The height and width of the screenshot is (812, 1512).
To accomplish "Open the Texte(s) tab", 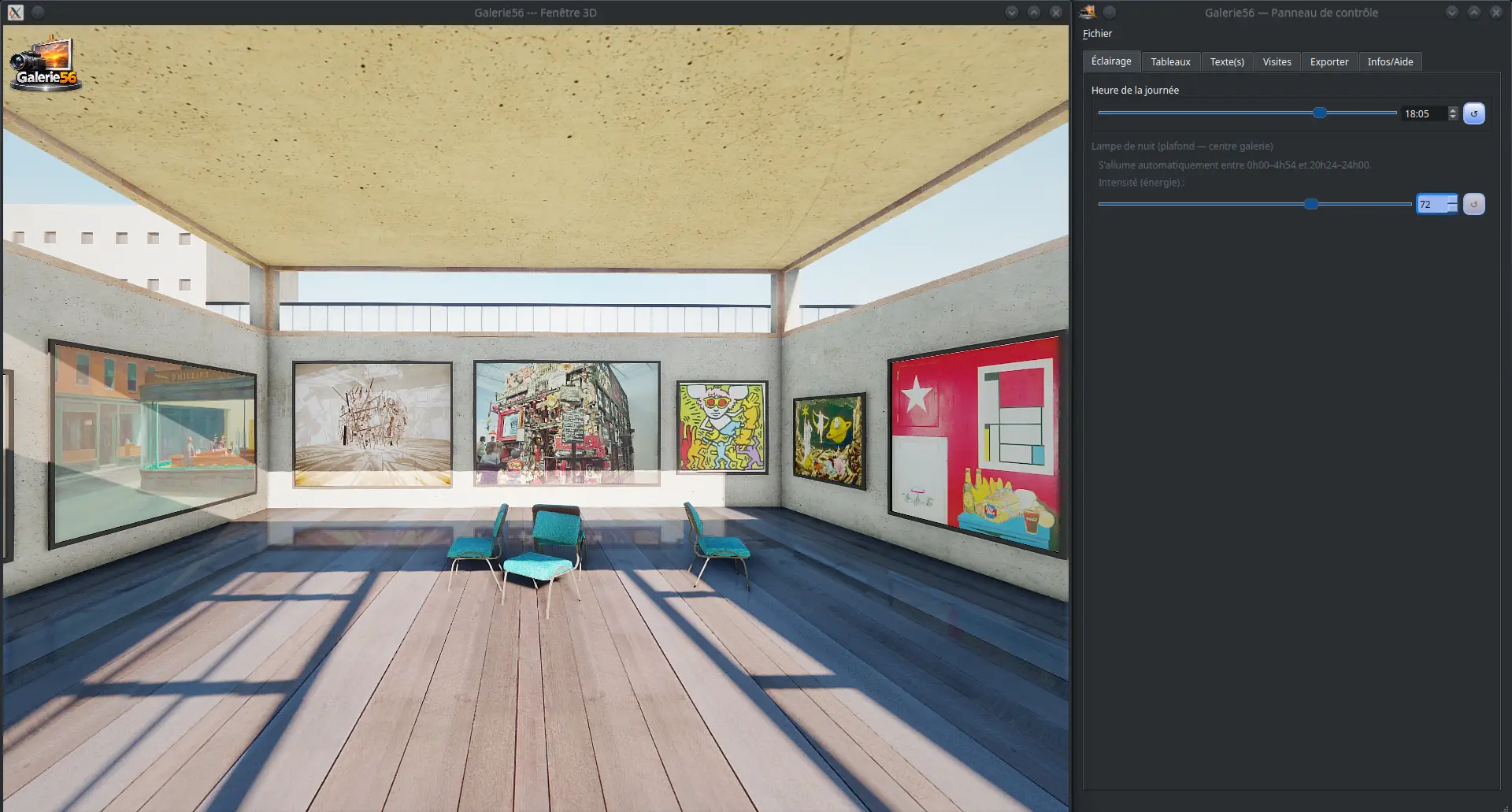I will (1227, 61).
